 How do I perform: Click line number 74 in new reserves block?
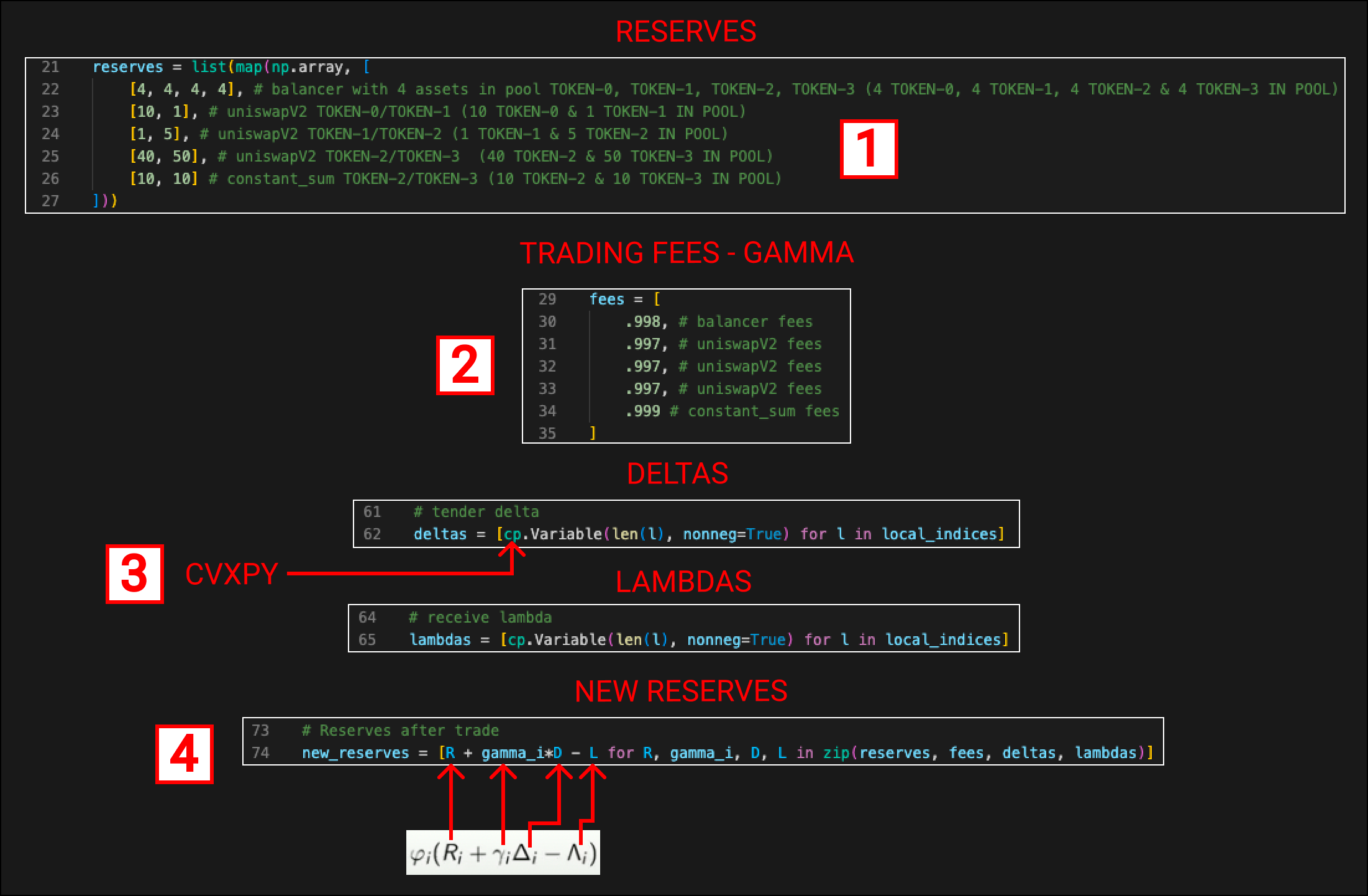pyautogui.click(x=261, y=752)
